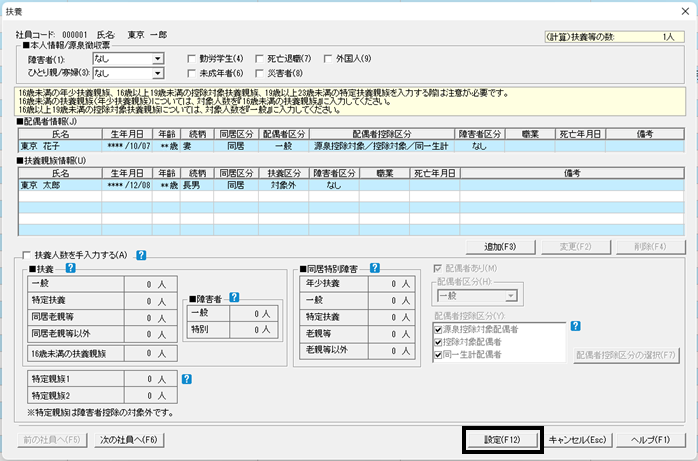Screen dimensions: 698x461
Task: Click キャンセル(Esc) button
Action: point(578,440)
